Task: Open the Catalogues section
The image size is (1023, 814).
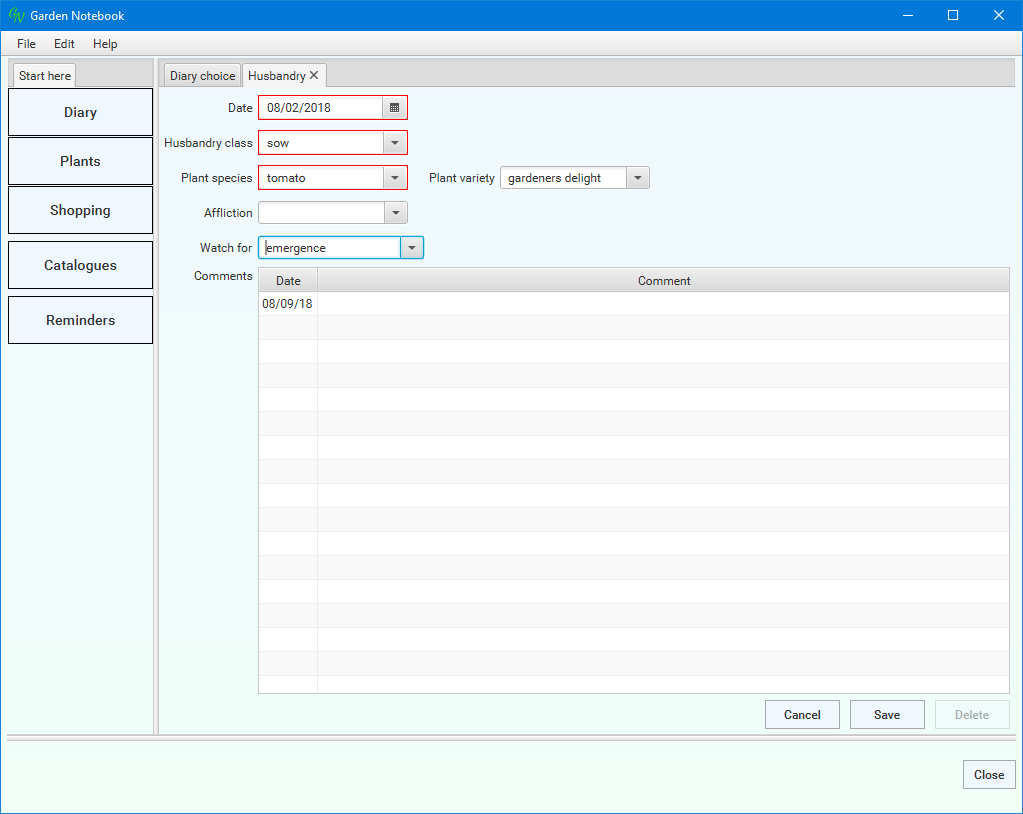Action: pyautogui.click(x=80, y=265)
